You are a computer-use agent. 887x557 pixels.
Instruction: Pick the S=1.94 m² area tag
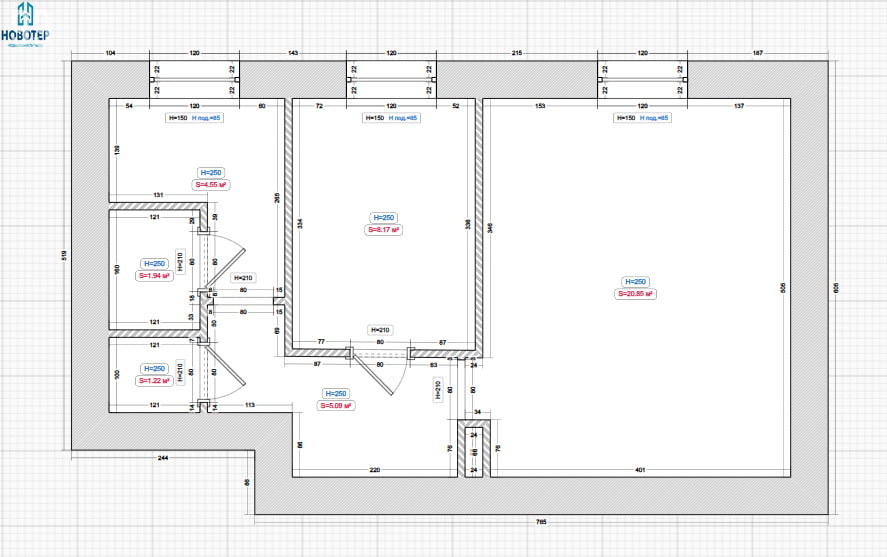153,276
